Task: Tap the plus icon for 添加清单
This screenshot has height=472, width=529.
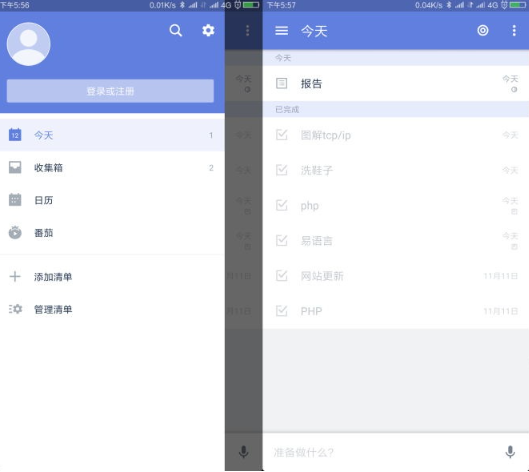Action: point(15,277)
